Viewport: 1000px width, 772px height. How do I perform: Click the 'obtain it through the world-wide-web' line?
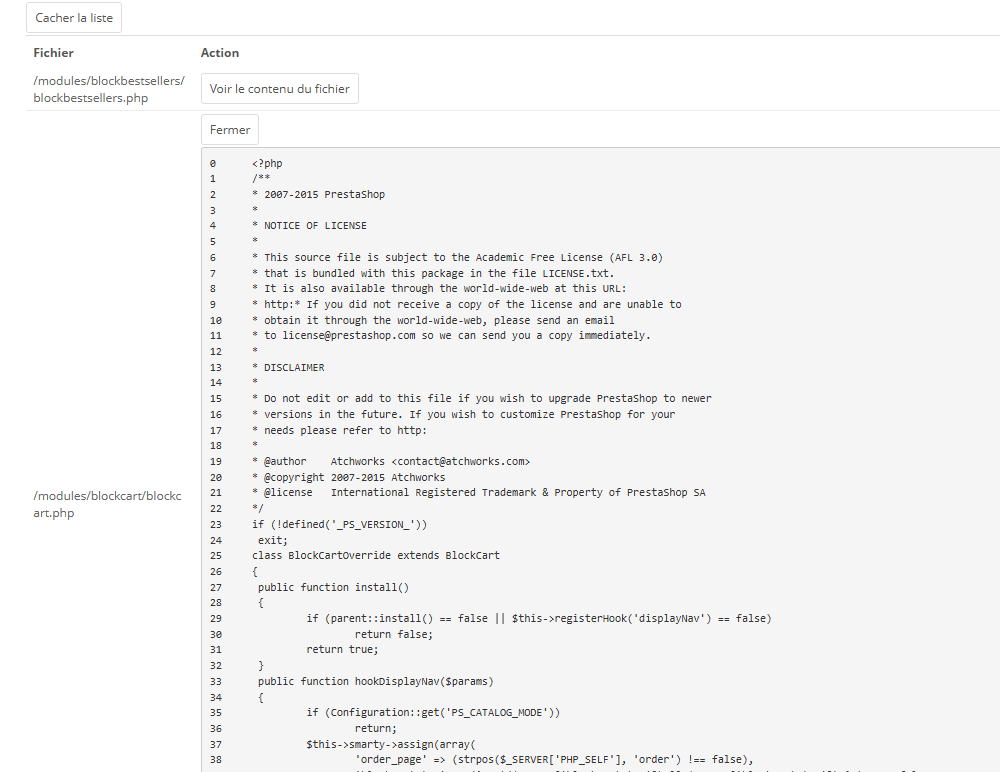pyautogui.click(x=433, y=320)
